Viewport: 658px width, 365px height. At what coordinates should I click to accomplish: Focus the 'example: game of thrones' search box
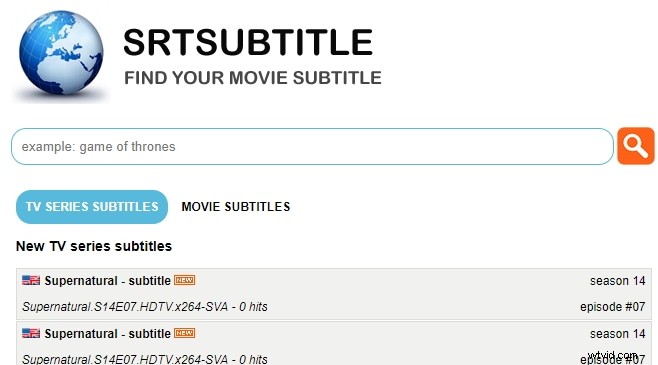[312, 146]
